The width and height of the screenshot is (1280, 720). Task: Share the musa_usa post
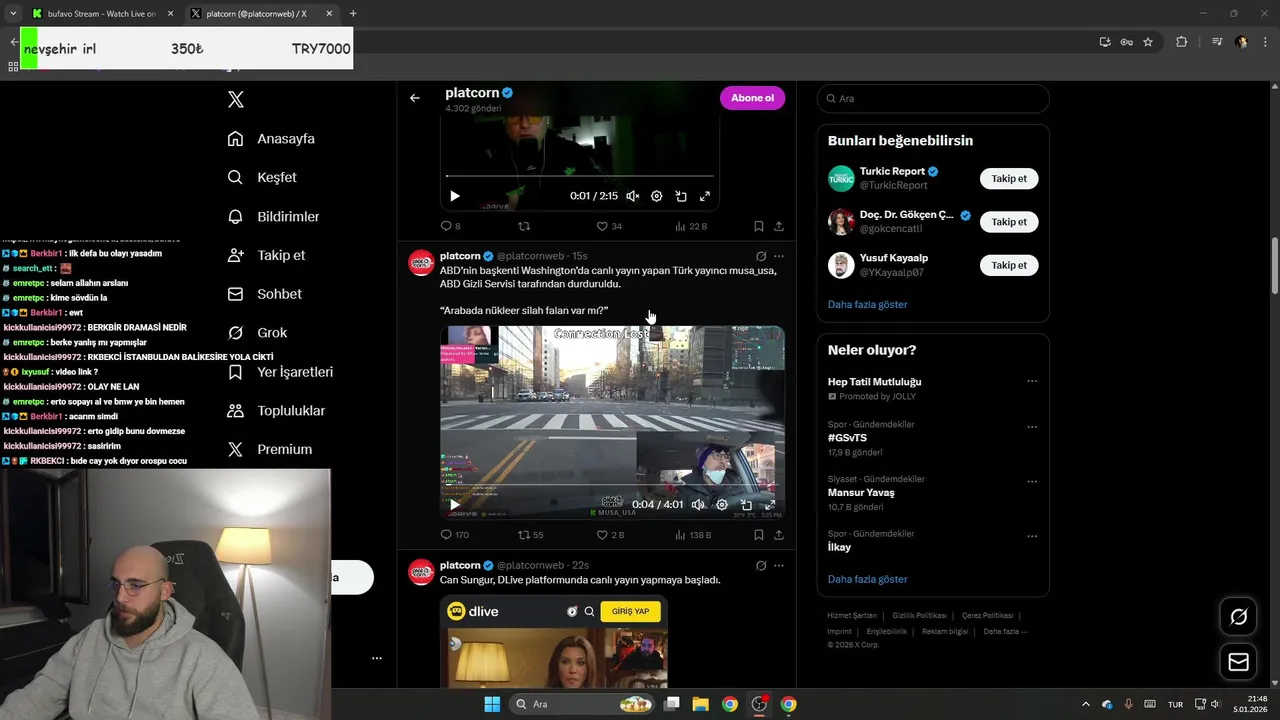[x=779, y=535]
